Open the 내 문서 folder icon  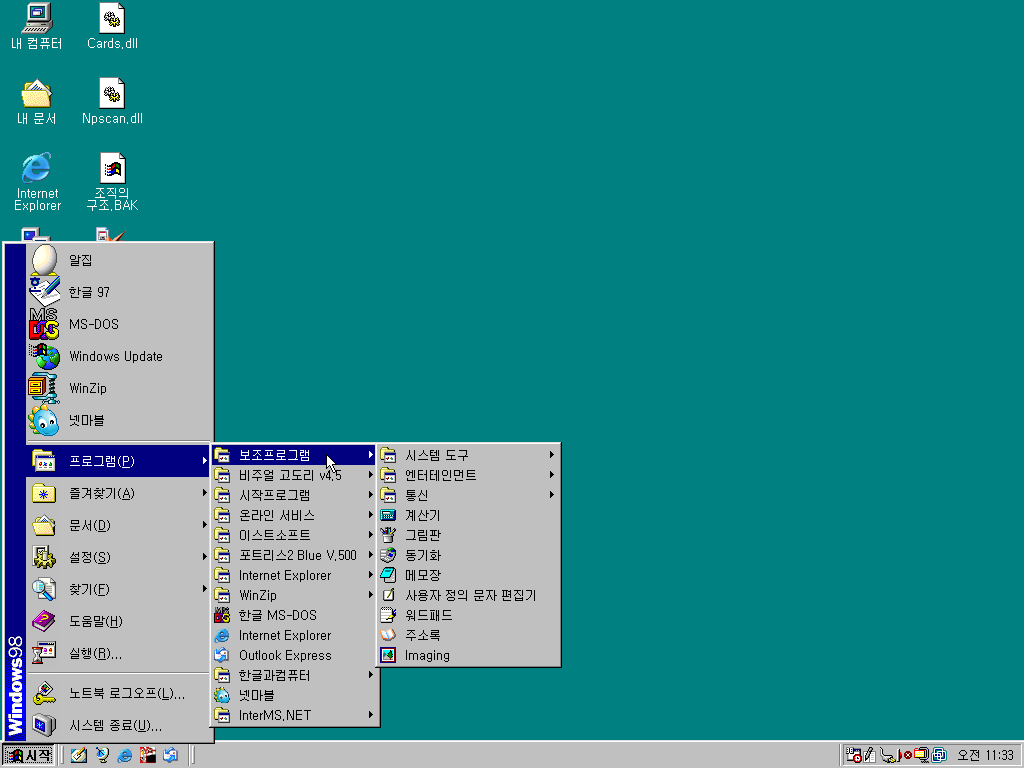[37, 102]
